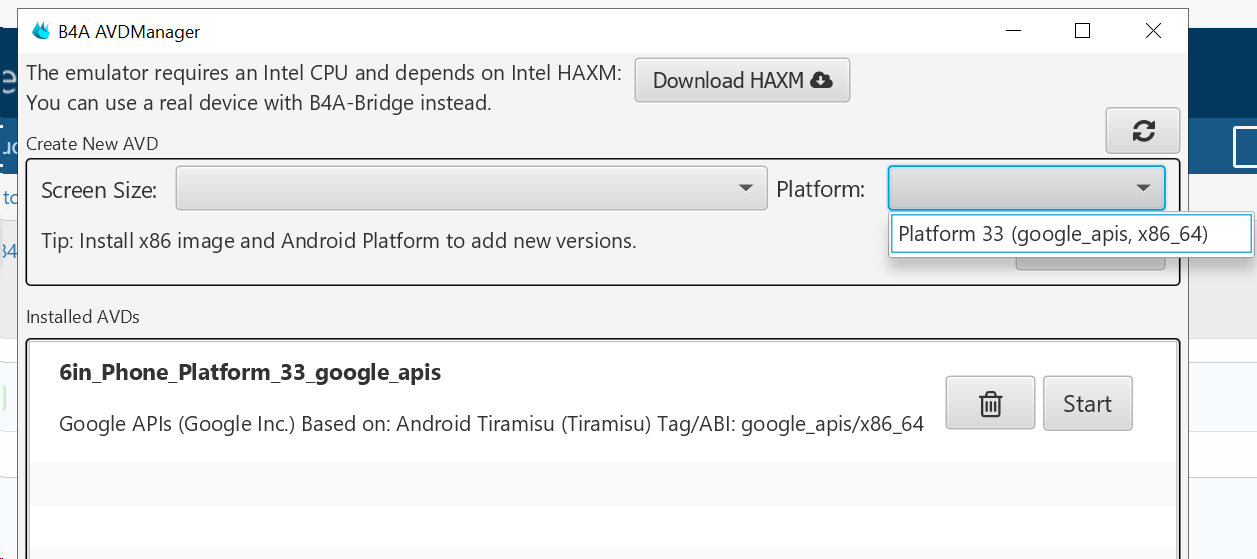Click the cloud download icon for HAXM
1257x559 pixels.
pyautogui.click(x=822, y=80)
